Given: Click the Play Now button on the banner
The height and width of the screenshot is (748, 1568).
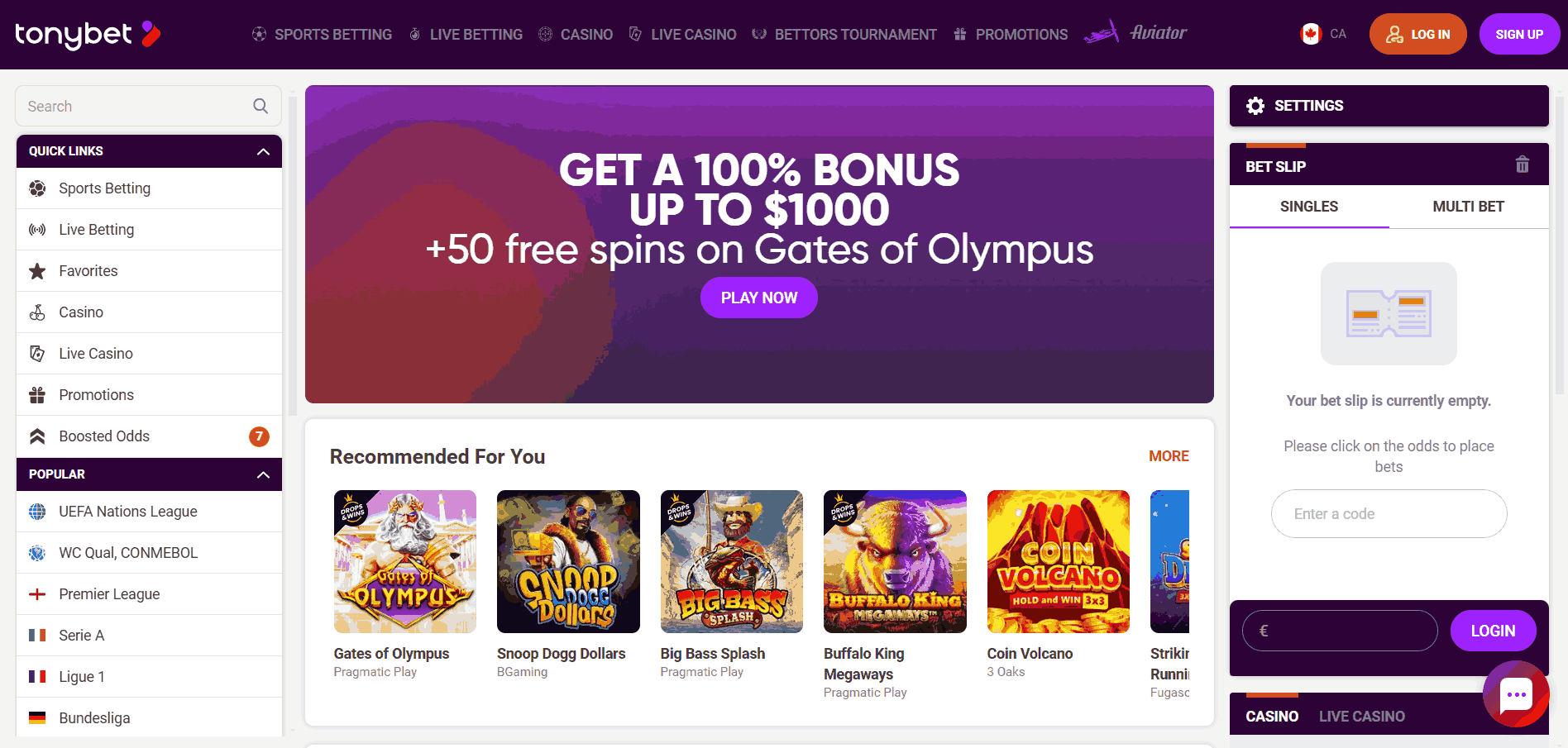Looking at the screenshot, I should (x=758, y=298).
